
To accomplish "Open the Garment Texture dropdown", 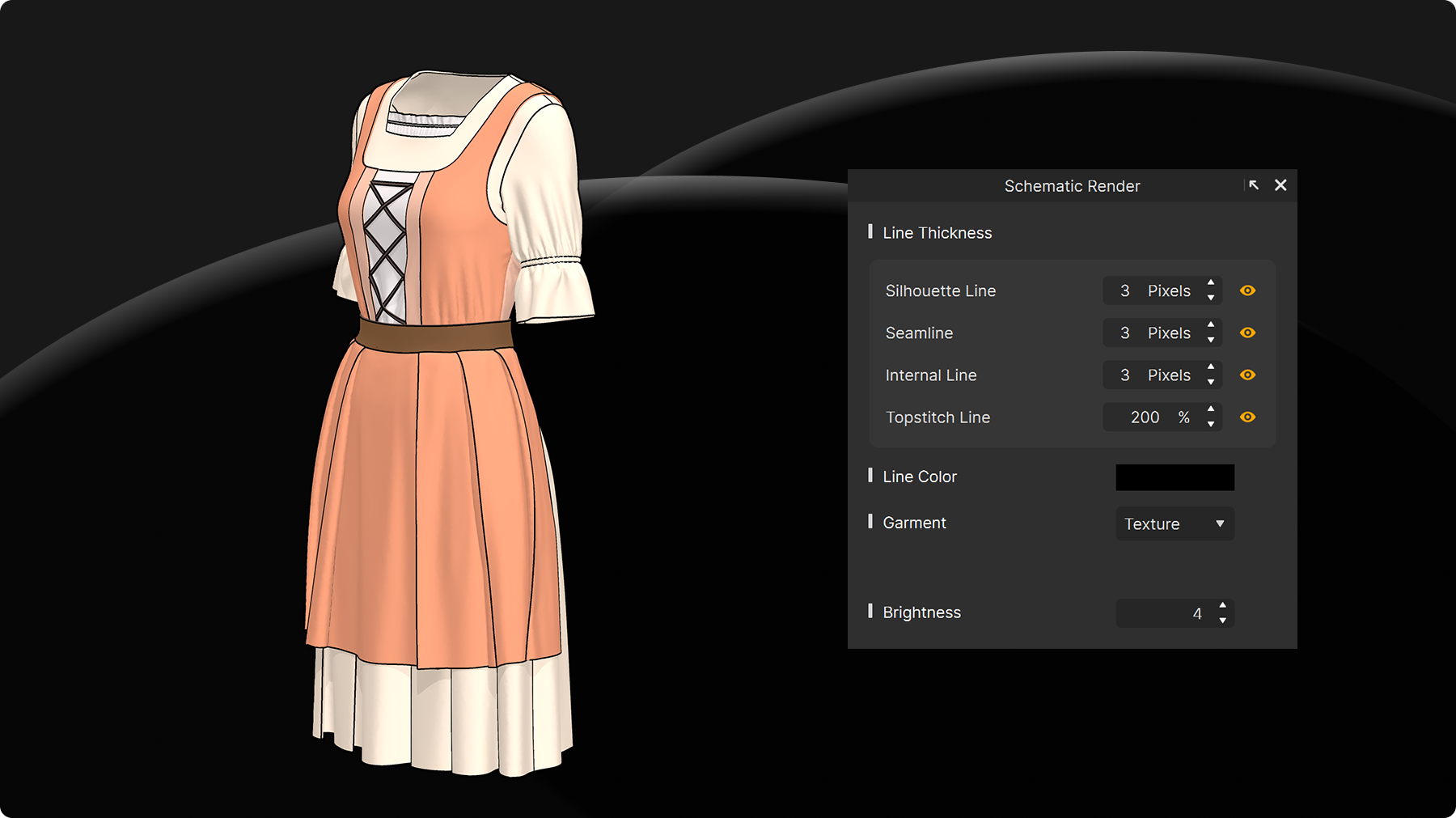I will coord(1175,523).
